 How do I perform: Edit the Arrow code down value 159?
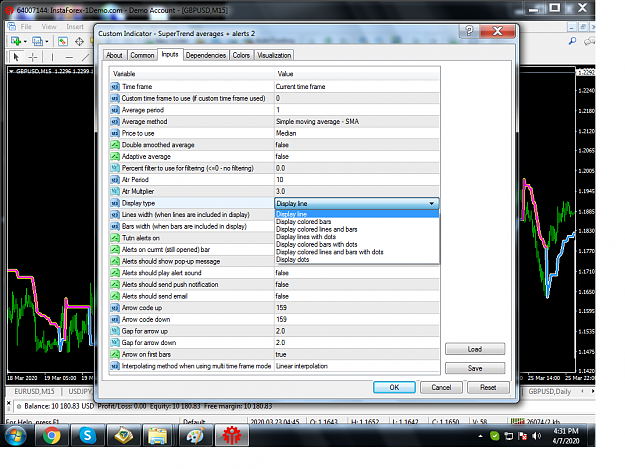point(357,320)
